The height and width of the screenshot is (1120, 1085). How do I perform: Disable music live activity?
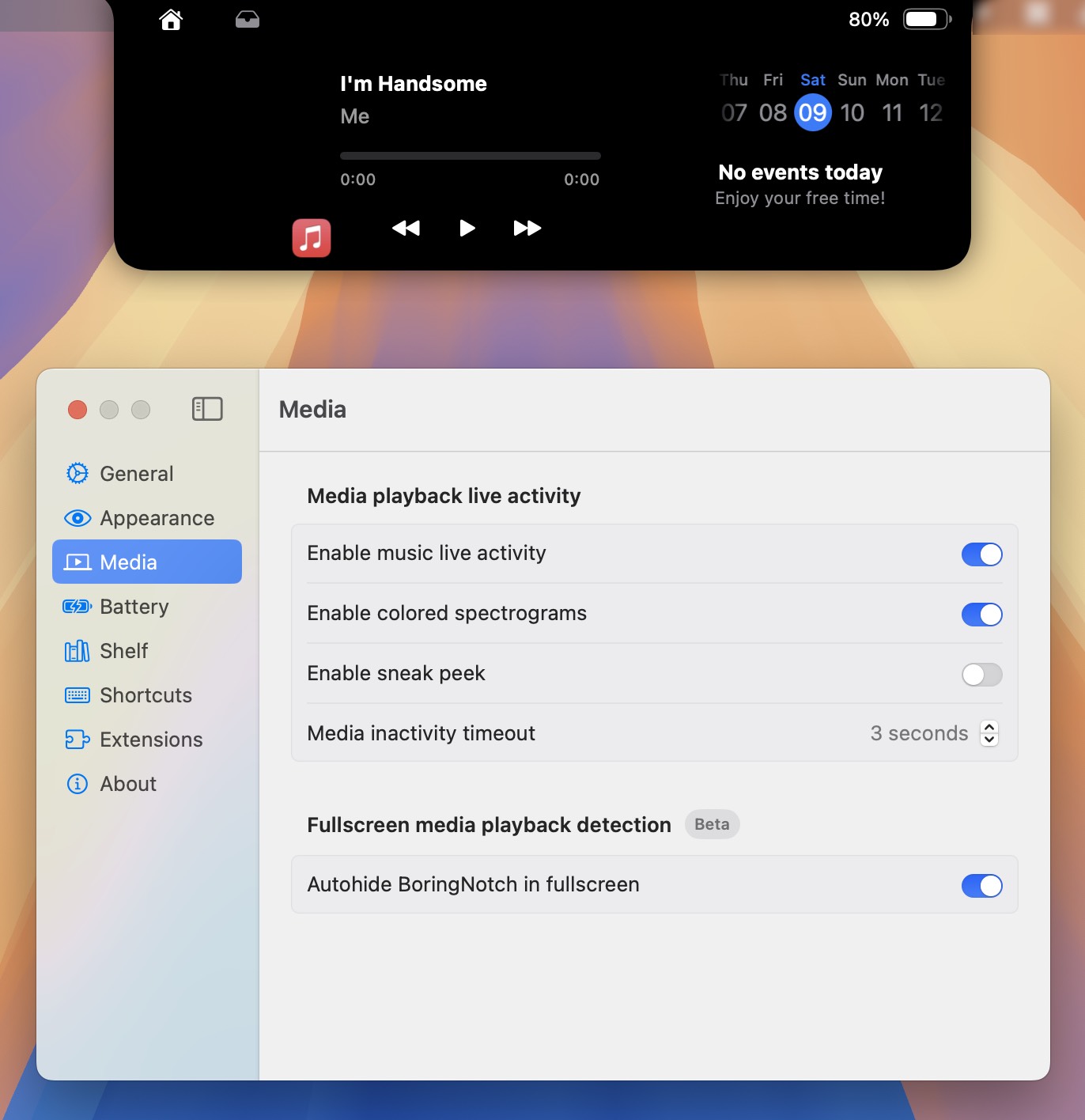[x=981, y=554]
